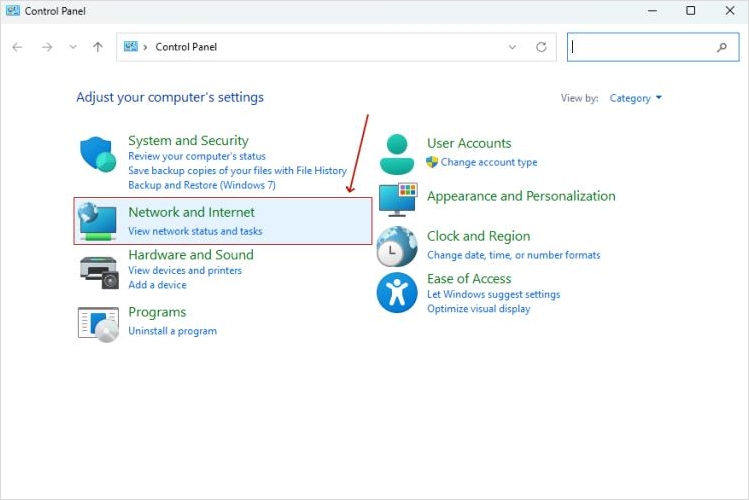Screen dimensions: 749x500
Task: Click Let Windows suggest settings
Action: point(493,294)
